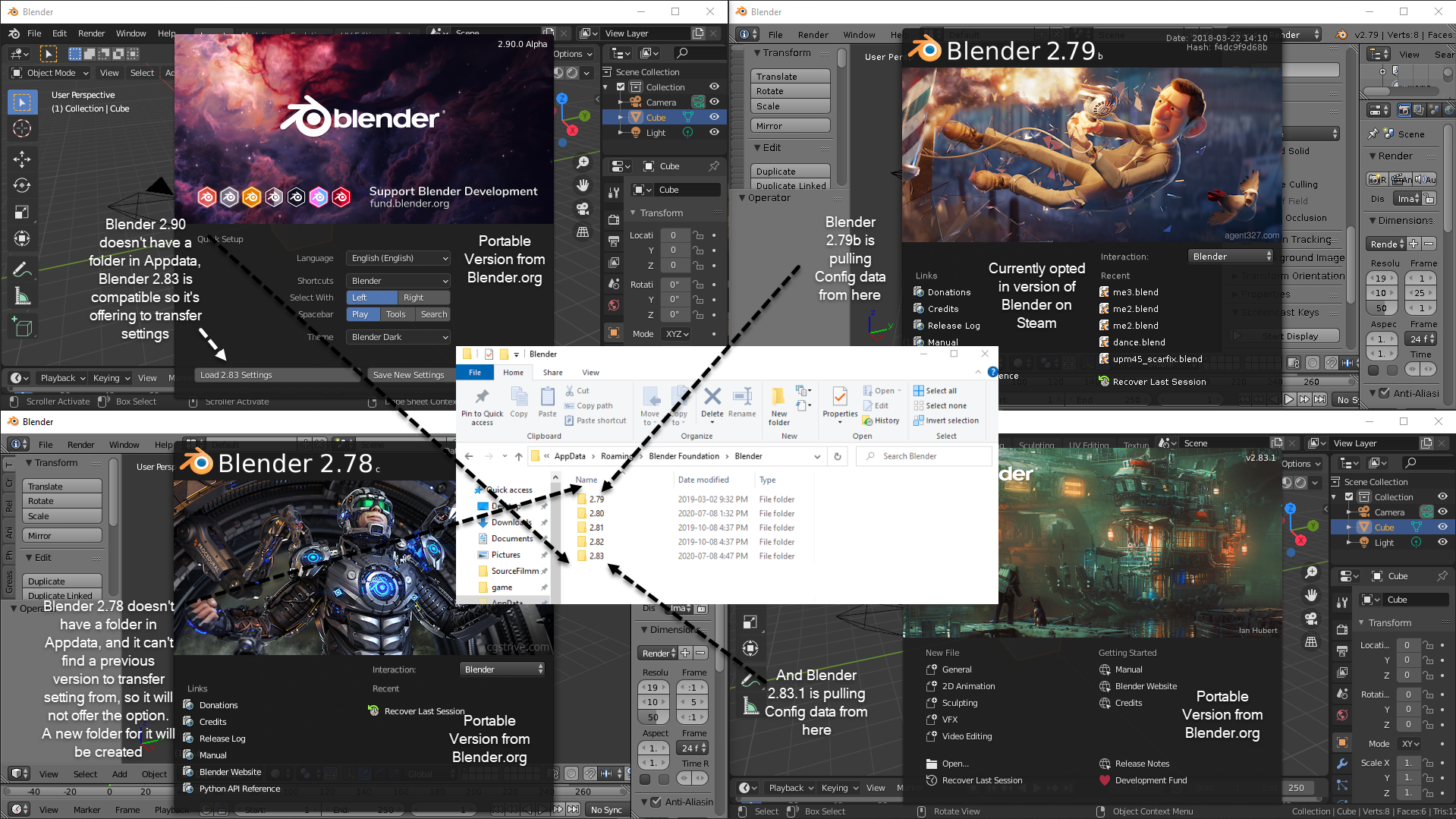Image resolution: width=1456 pixels, height=819 pixels.
Task: Open the File tab in File Explorer
Action: click(475, 373)
